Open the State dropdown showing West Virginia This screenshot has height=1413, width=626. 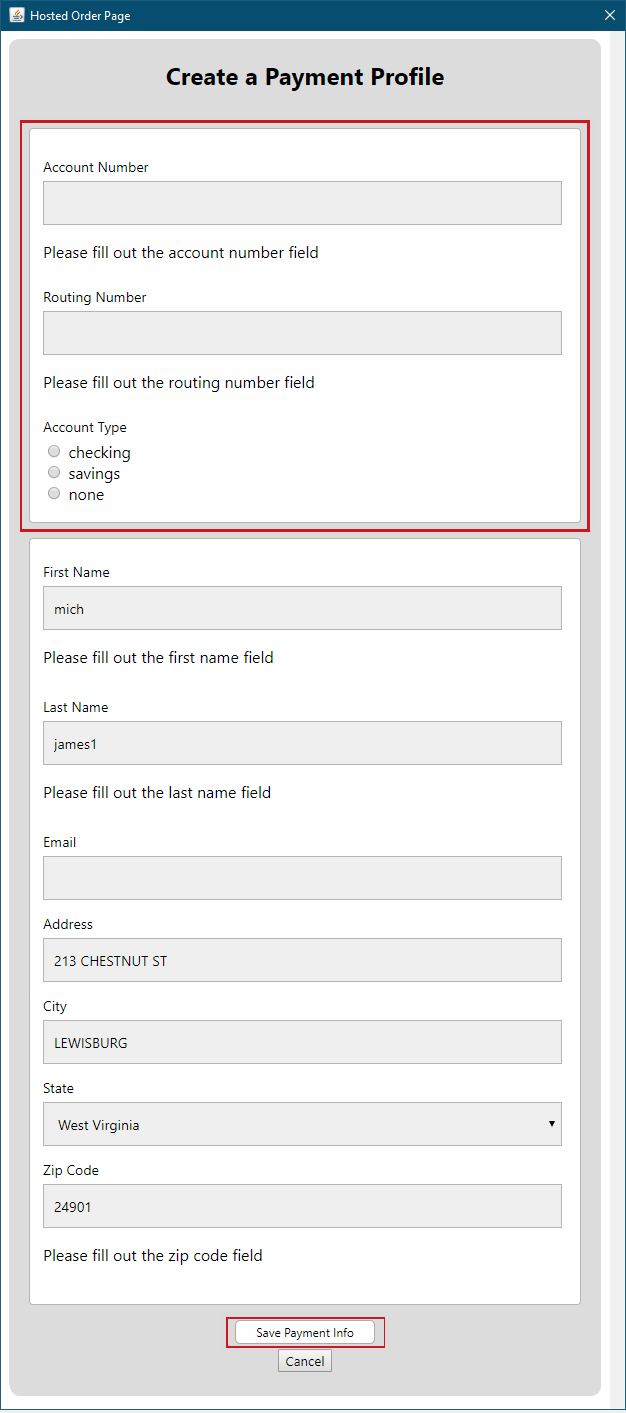302,1124
